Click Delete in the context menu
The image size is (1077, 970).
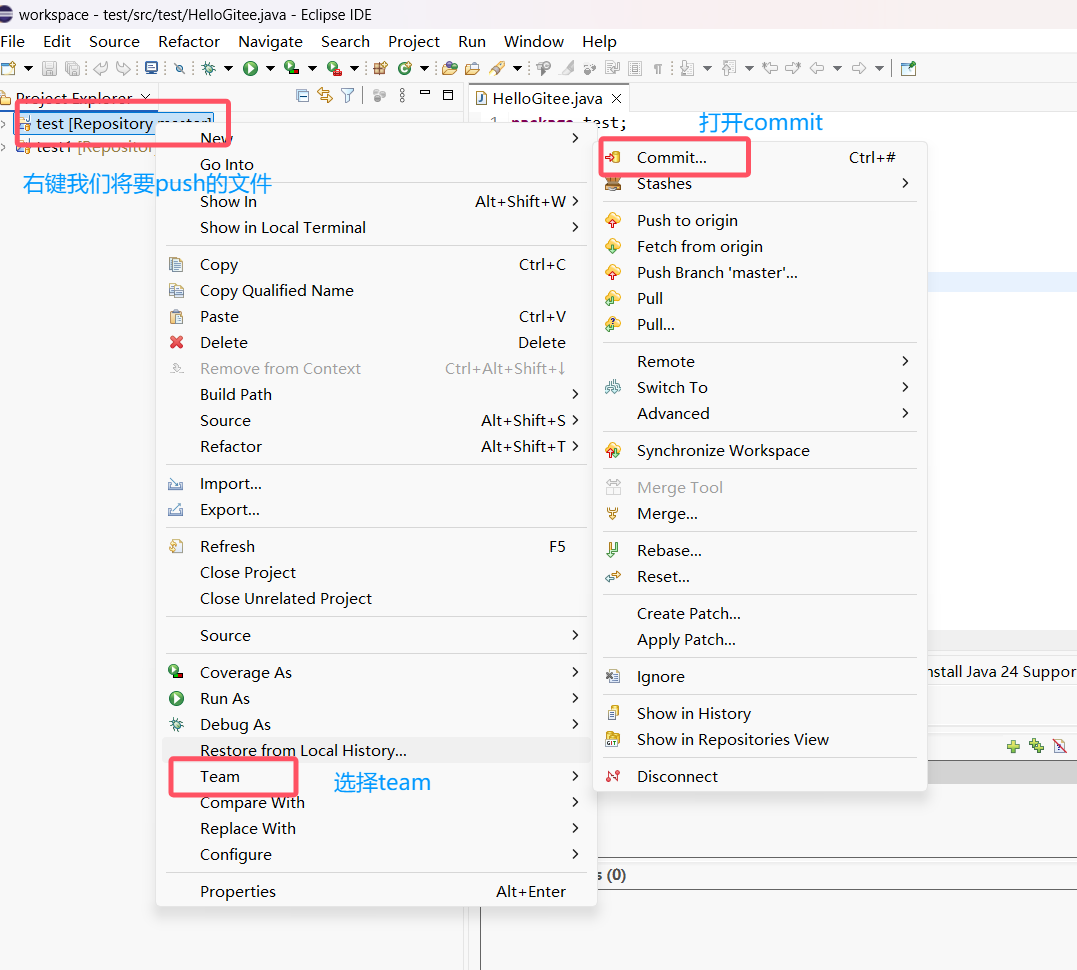[x=374, y=342]
